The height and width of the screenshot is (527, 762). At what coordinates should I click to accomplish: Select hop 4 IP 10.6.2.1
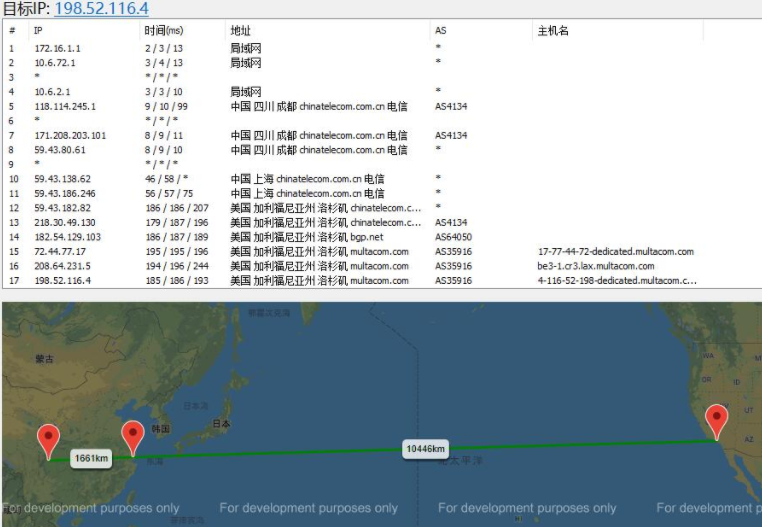52,92
